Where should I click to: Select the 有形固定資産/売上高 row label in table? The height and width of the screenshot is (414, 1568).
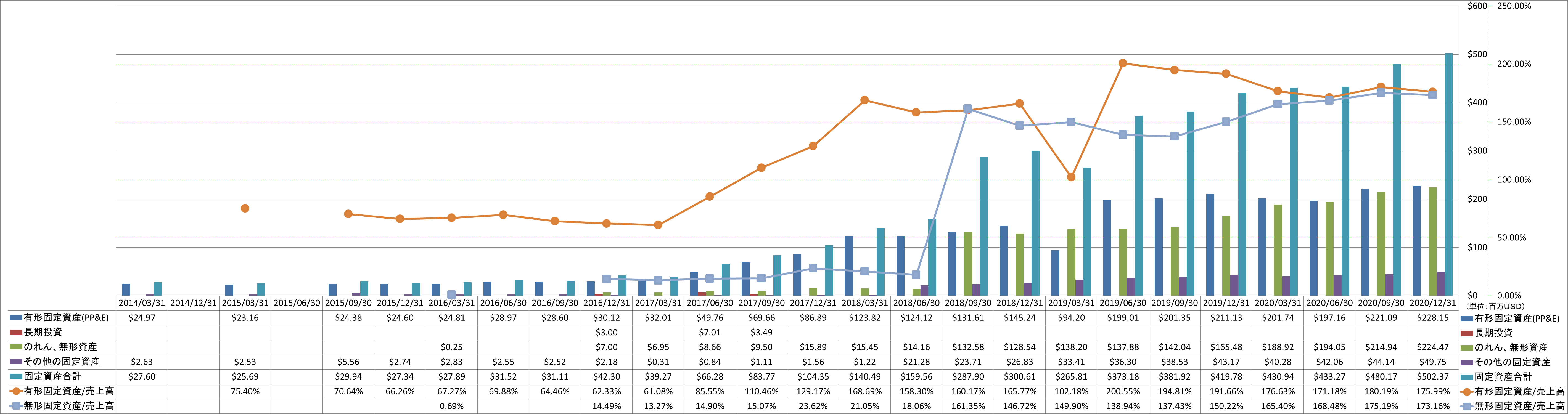(x=69, y=391)
